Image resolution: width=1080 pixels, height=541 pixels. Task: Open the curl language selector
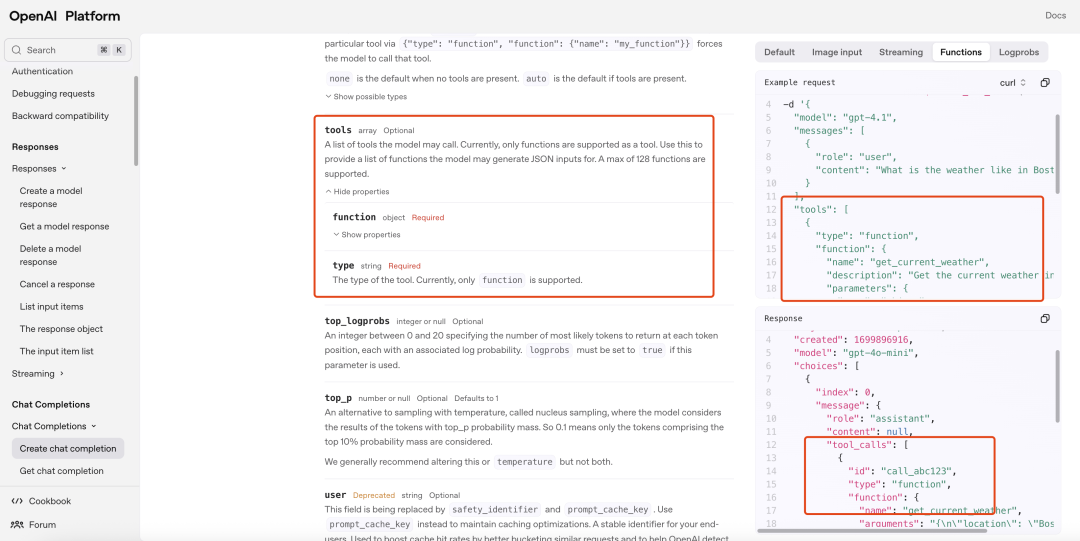click(1013, 83)
